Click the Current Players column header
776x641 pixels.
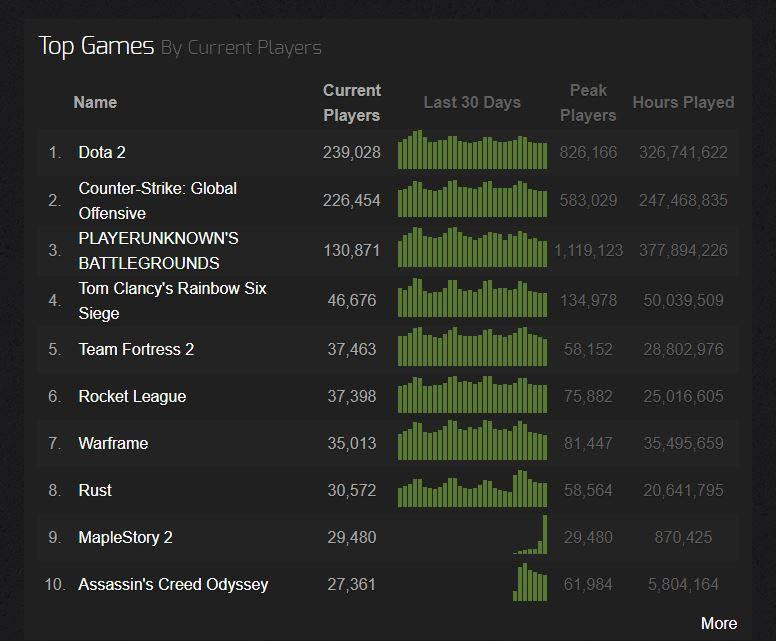pos(351,103)
